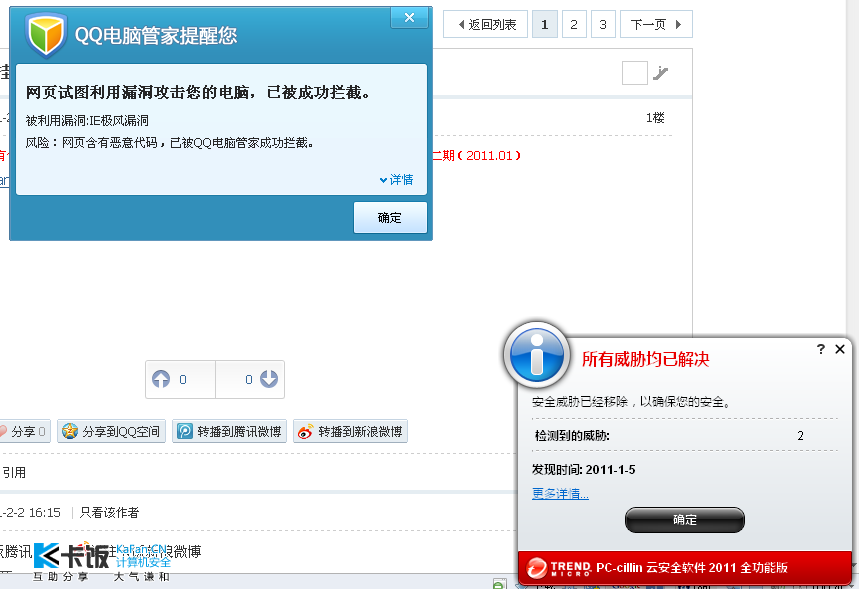Click 所有威胁均已解决 heading text
The height and width of the screenshot is (589, 859).
(x=645, y=359)
